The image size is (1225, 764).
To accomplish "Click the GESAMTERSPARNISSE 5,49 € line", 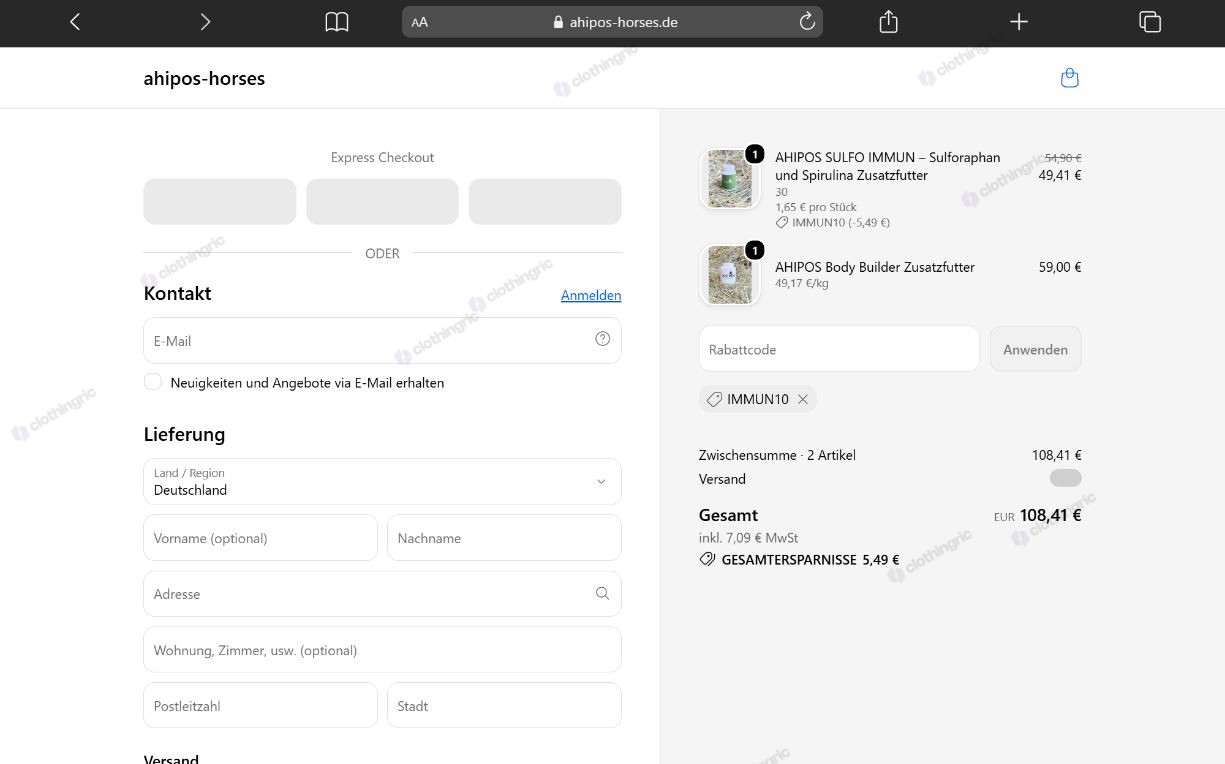I will pos(799,560).
